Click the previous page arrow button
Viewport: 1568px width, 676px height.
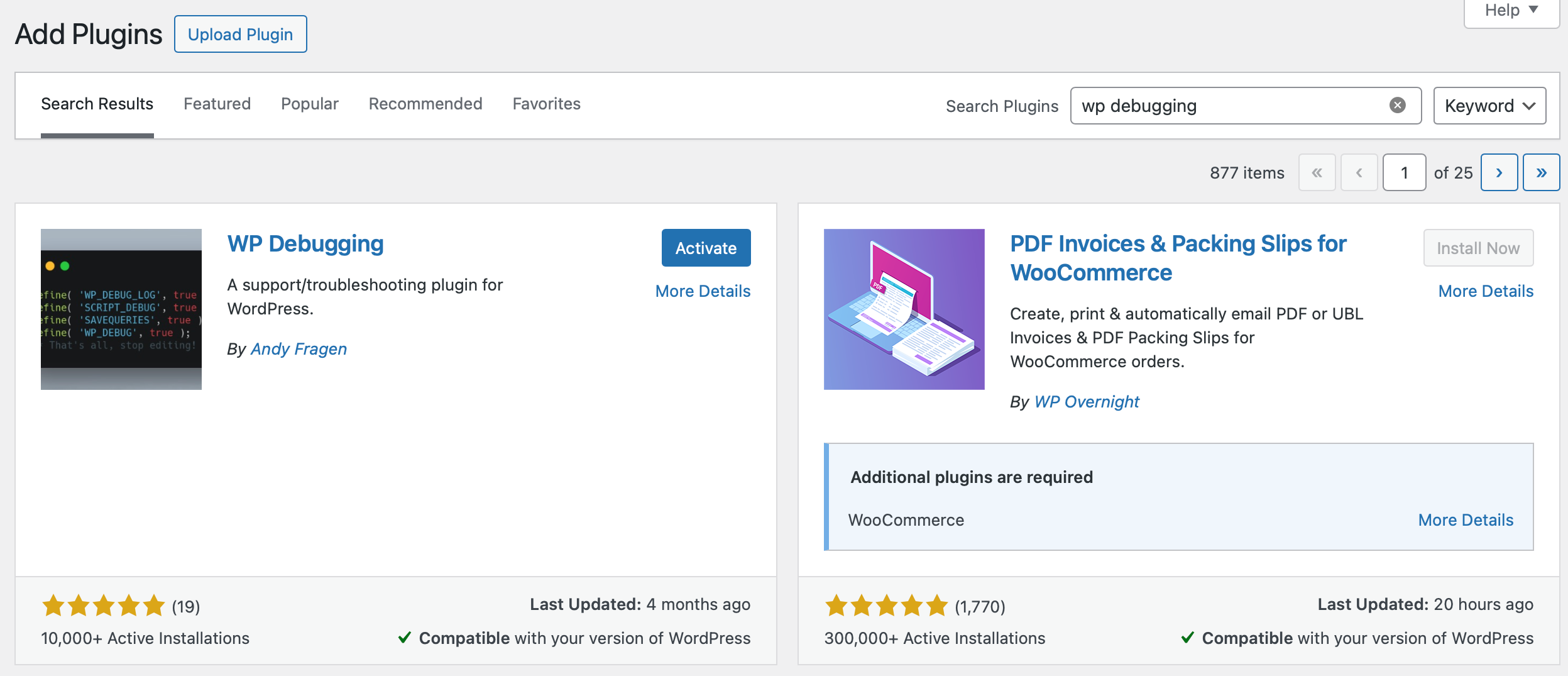(x=1359, y=172)
